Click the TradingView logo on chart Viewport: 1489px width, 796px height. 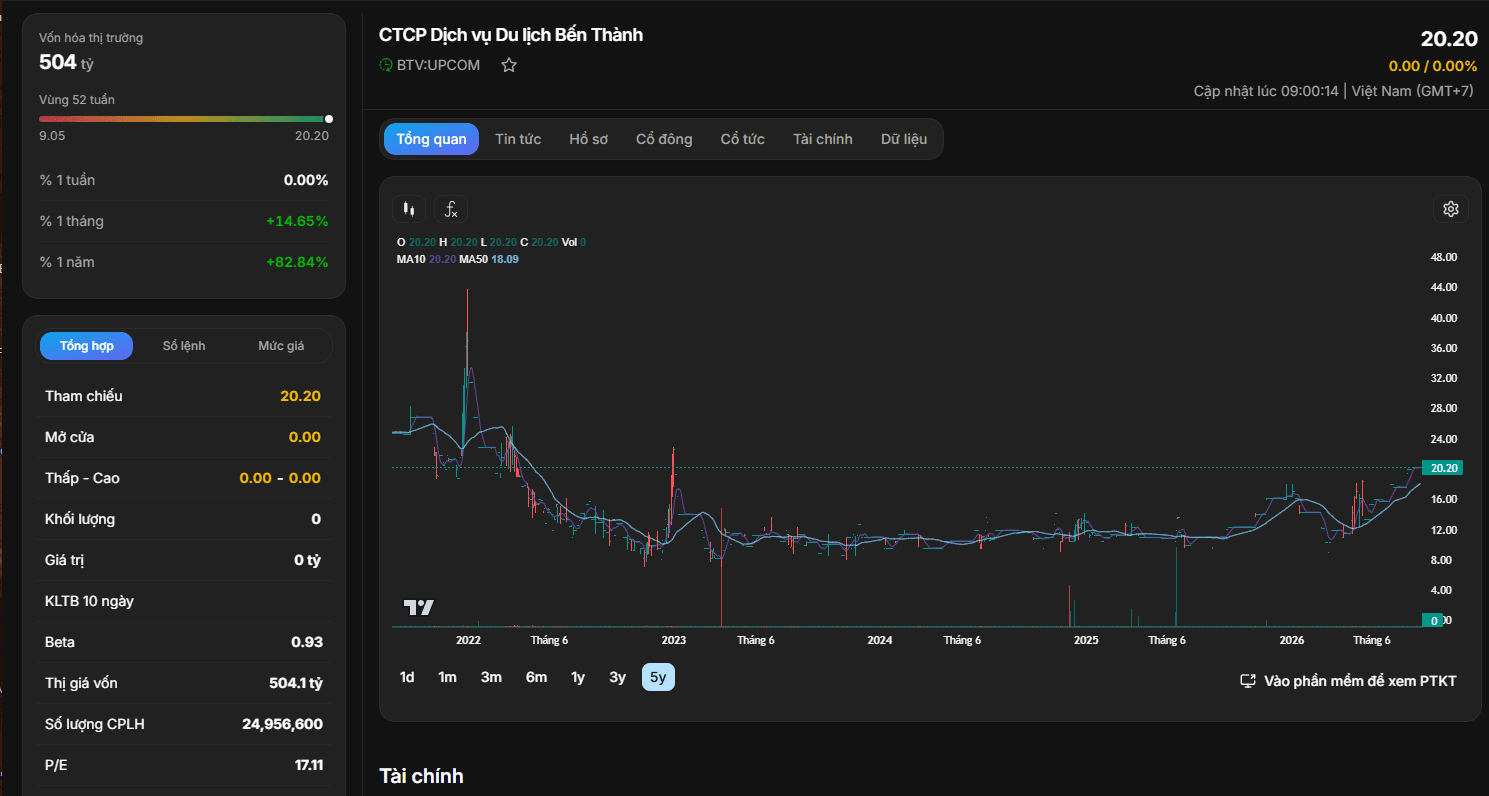coord(419,607)
